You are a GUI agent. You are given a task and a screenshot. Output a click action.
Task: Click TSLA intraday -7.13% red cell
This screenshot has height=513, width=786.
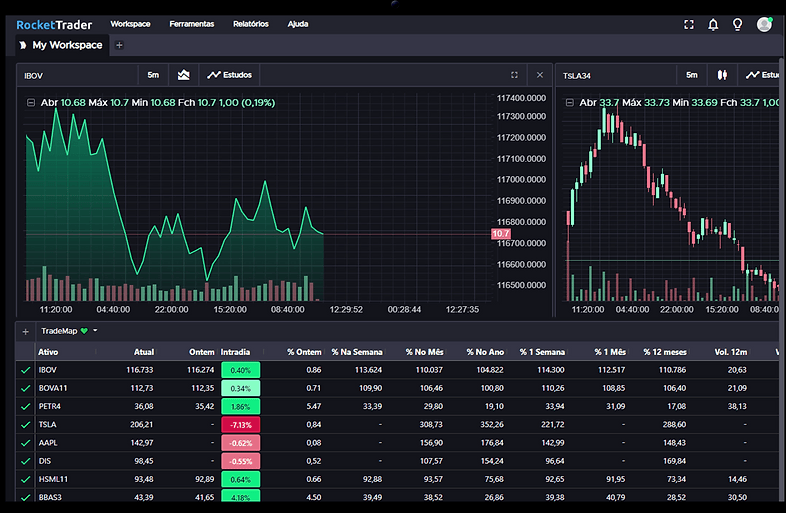click(x=241, y=425)
